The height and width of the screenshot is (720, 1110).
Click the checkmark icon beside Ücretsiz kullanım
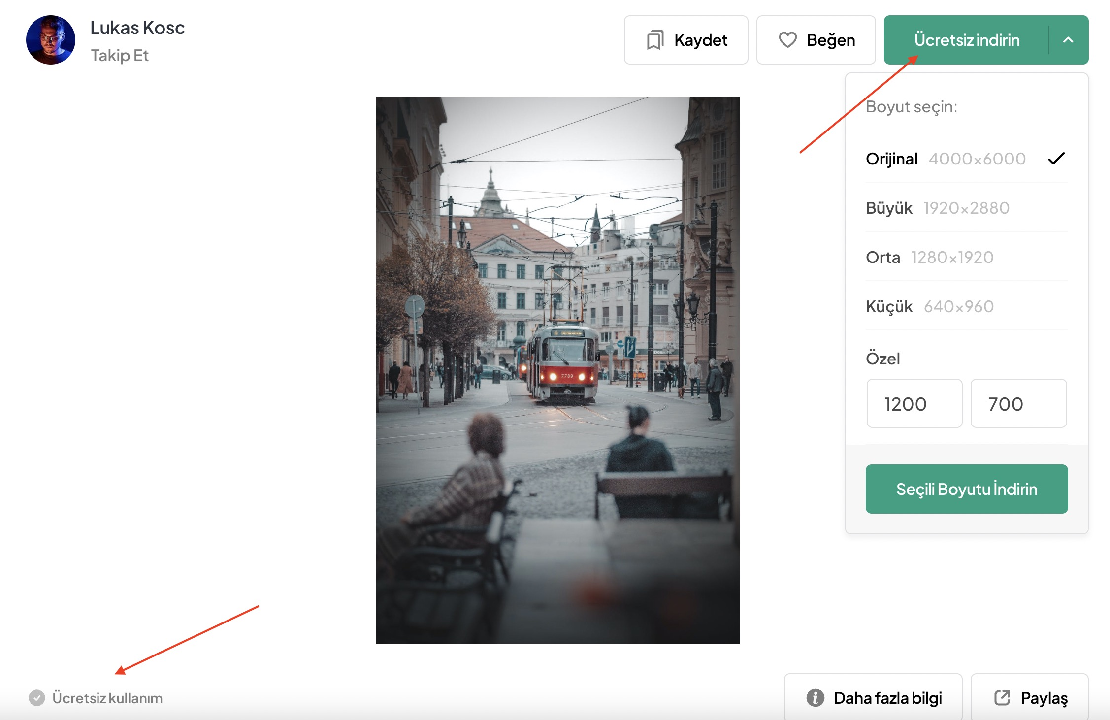pos(37,698)
